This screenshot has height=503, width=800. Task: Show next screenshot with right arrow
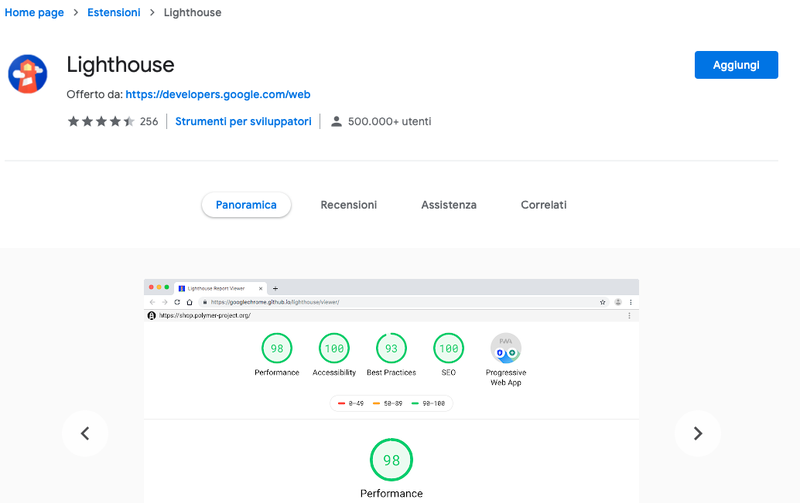697,434
